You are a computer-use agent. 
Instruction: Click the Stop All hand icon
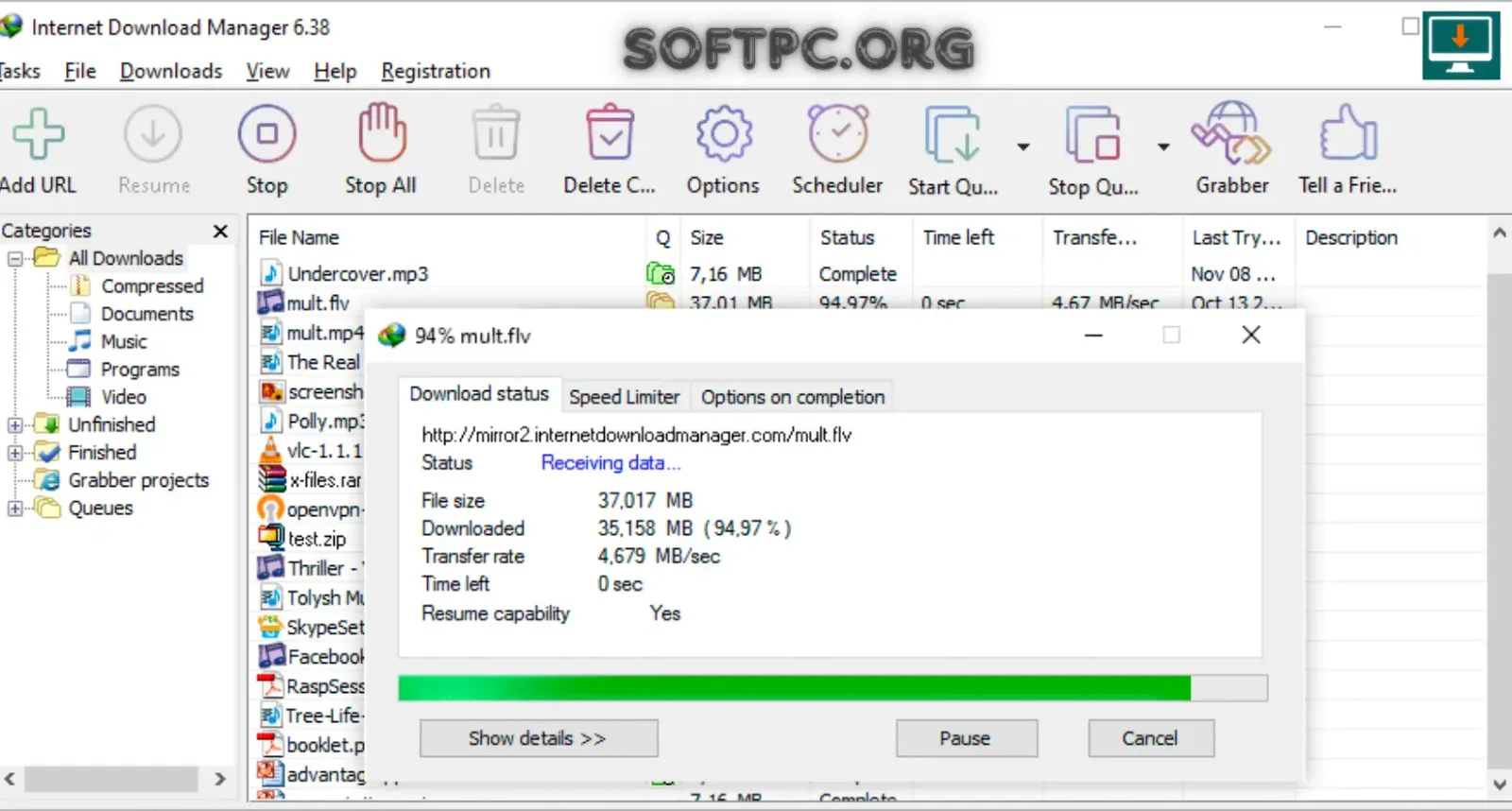[x=381, y=132]
